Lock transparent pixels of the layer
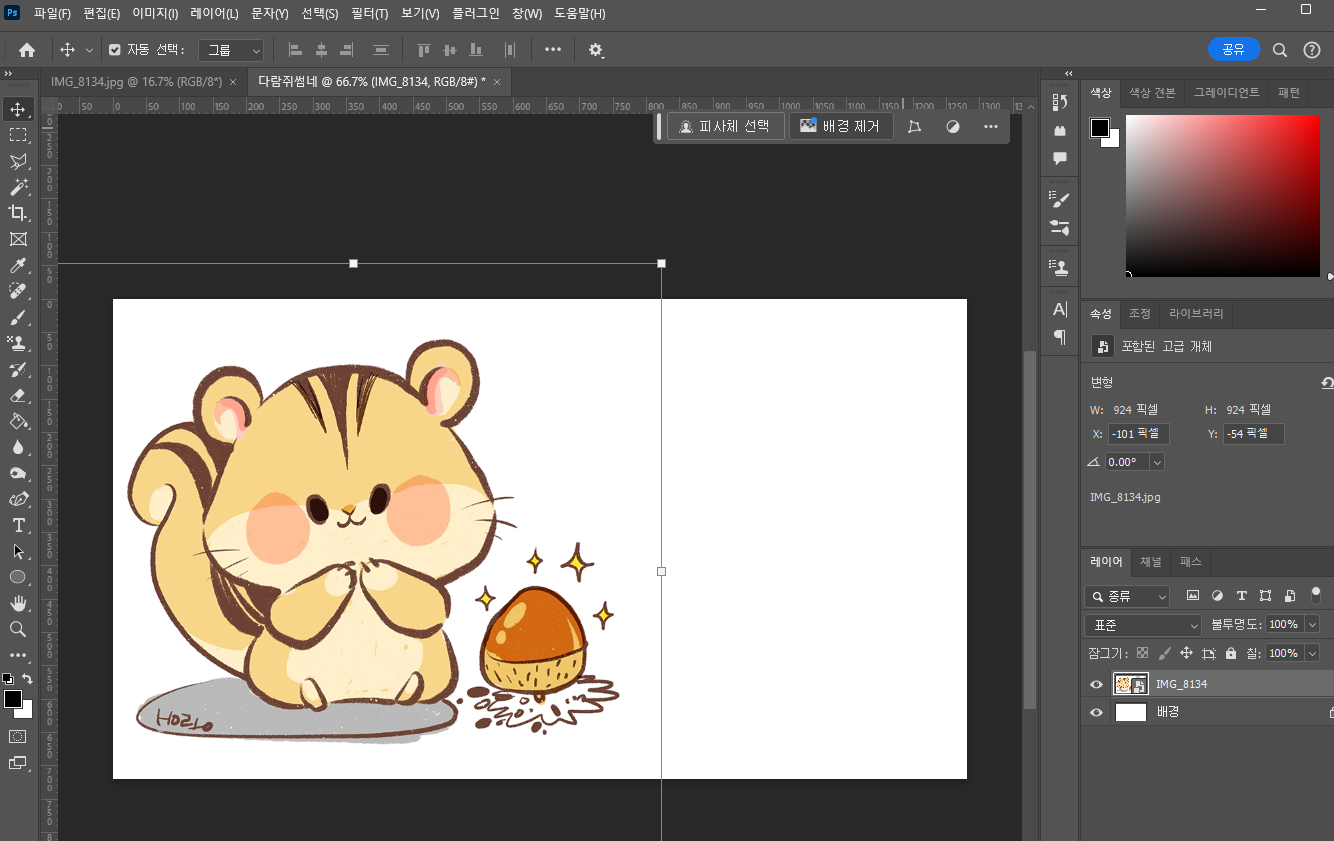 pyautogui.click(x=1143, y=653)
